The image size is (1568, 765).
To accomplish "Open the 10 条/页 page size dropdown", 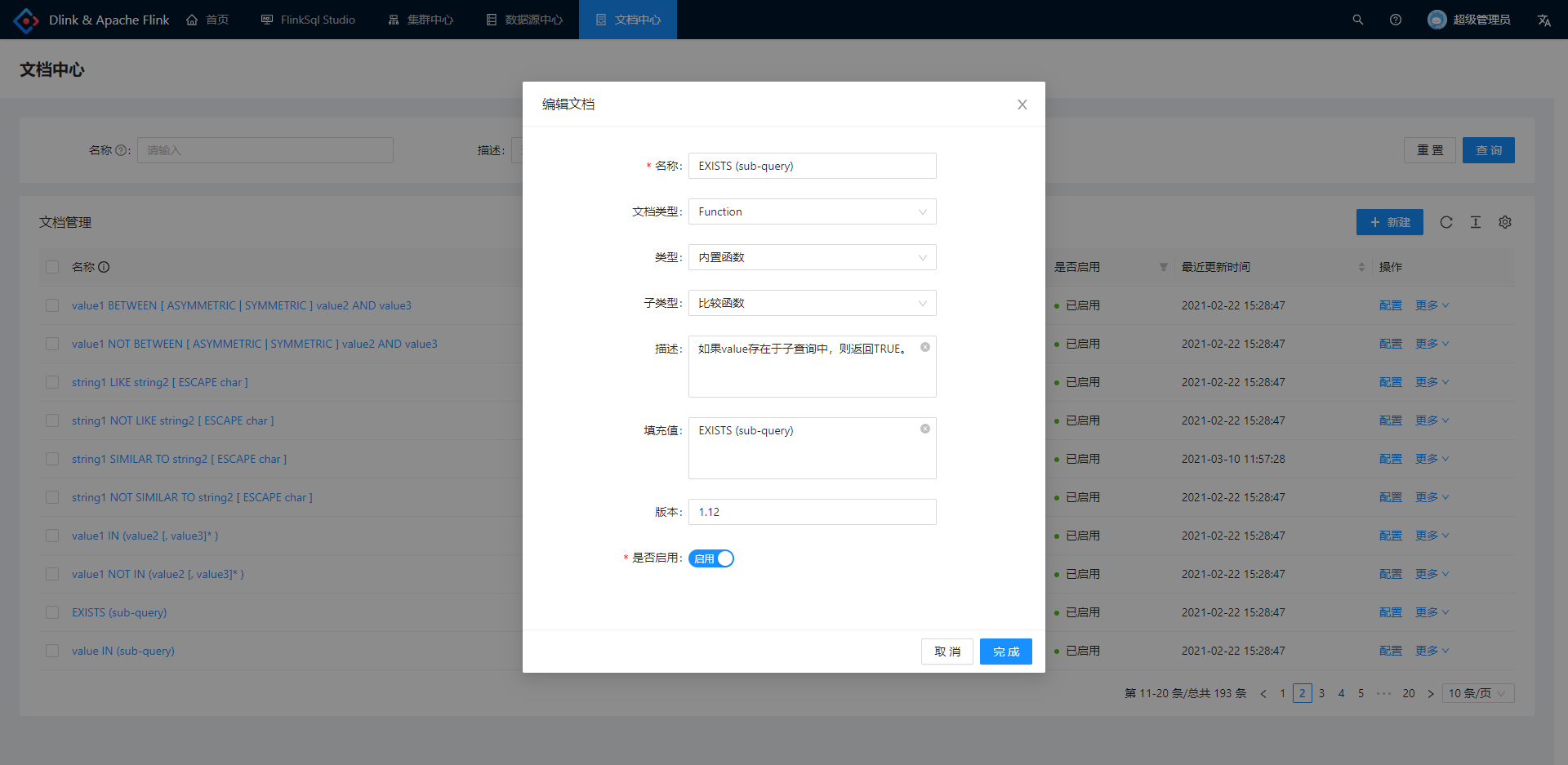I will (x=1478, y=693).
